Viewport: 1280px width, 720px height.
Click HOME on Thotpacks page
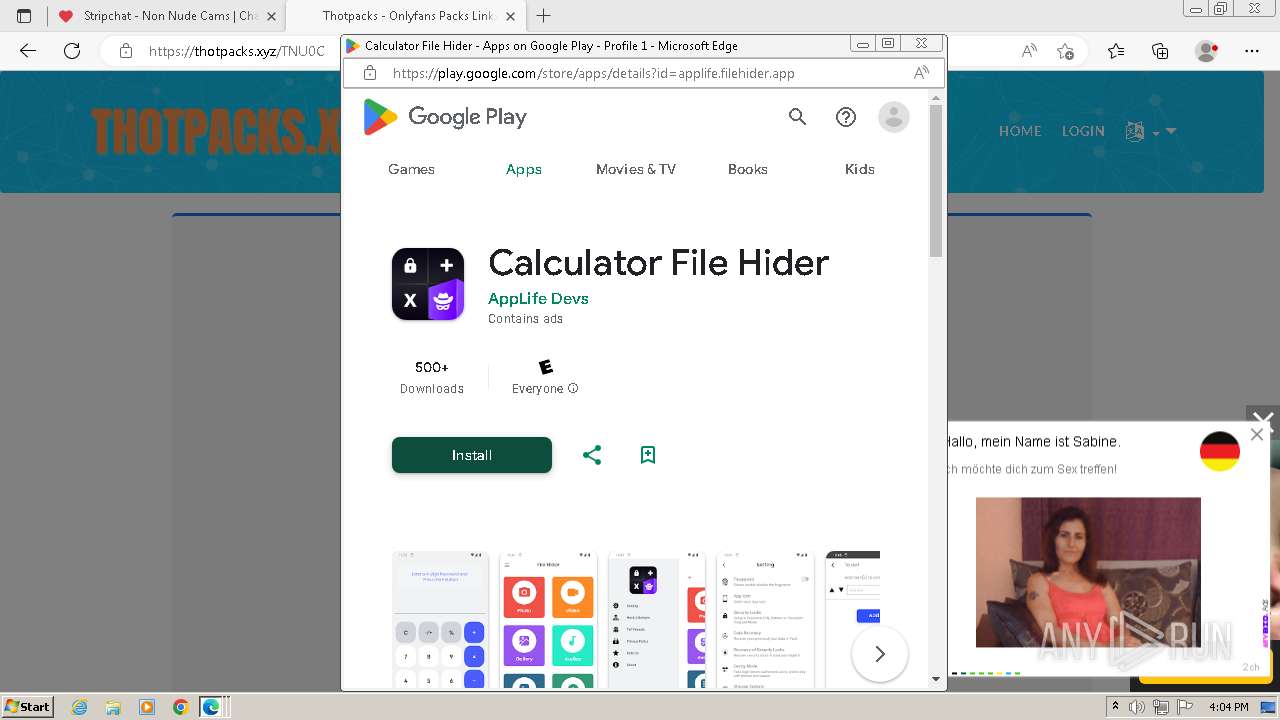[1020, 131]
